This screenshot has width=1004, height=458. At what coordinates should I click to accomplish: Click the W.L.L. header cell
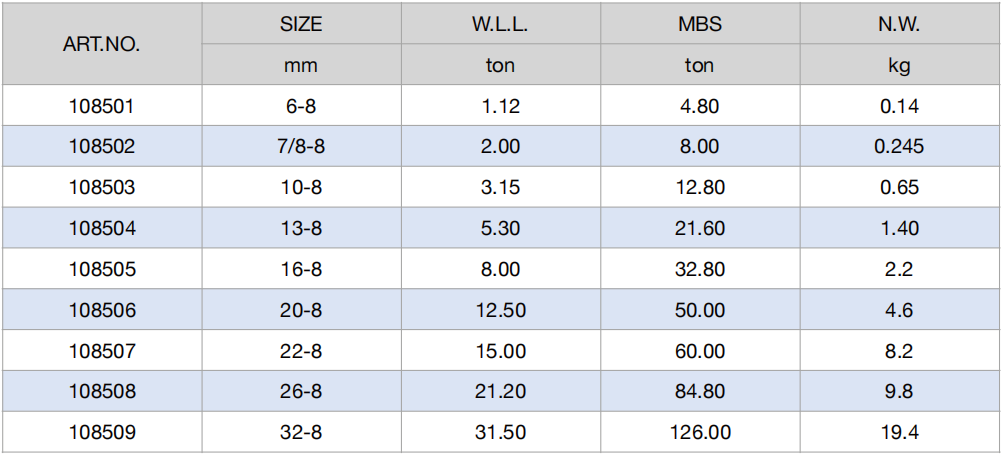pyautogui.click(x=500, y=24)
